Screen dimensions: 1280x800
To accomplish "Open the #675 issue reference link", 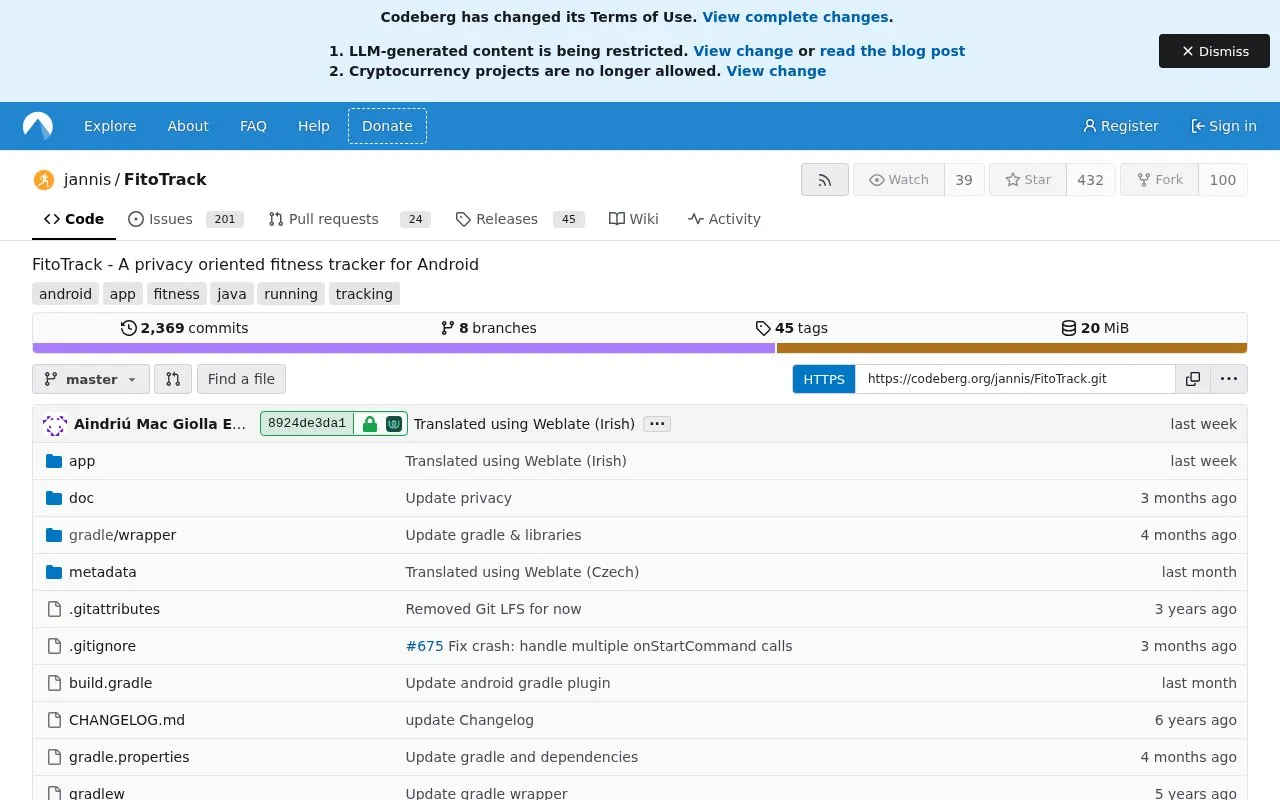I will pyautogui.click(x=424, y=646).
